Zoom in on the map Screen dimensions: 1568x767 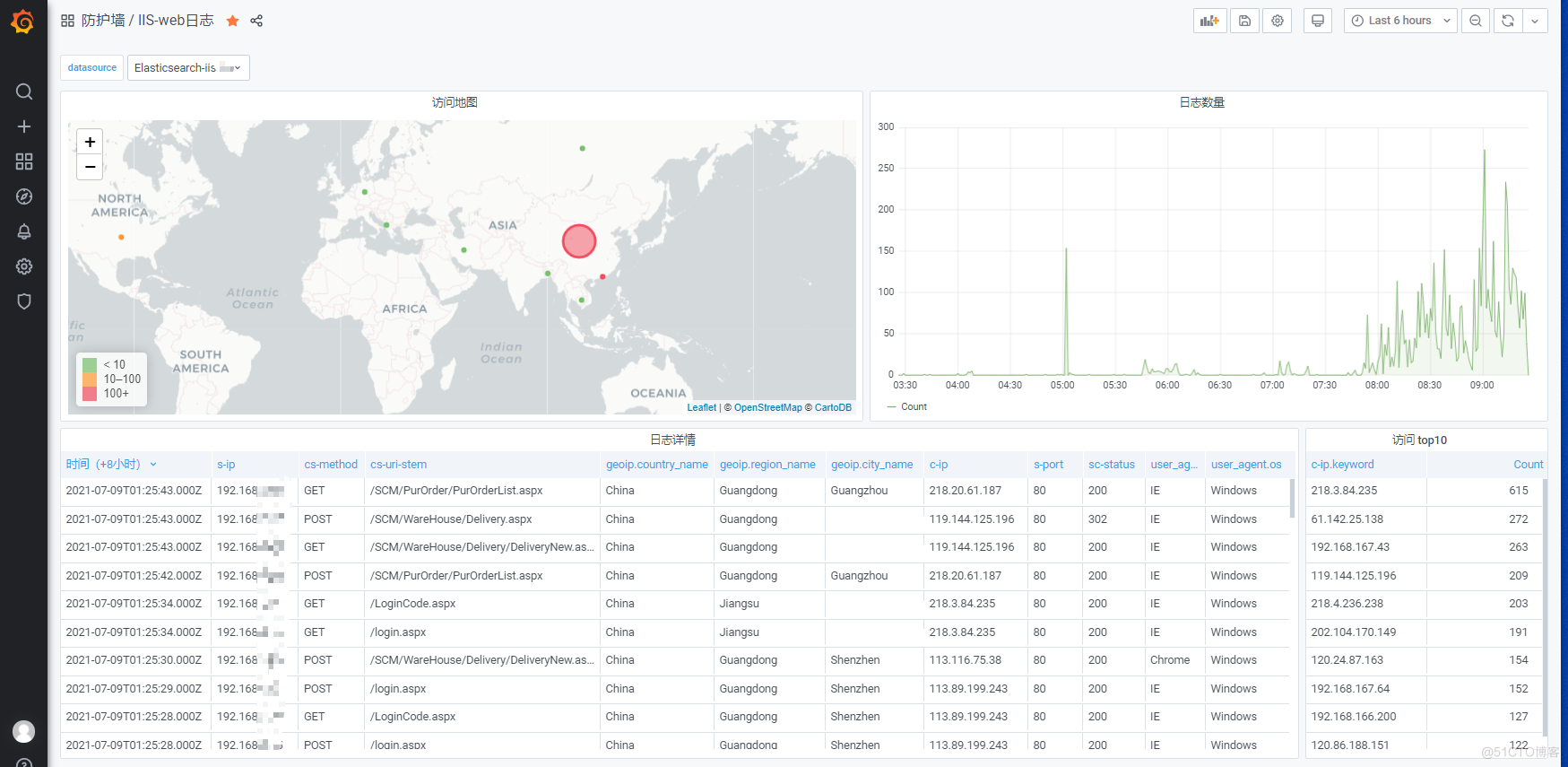[90, 142]
